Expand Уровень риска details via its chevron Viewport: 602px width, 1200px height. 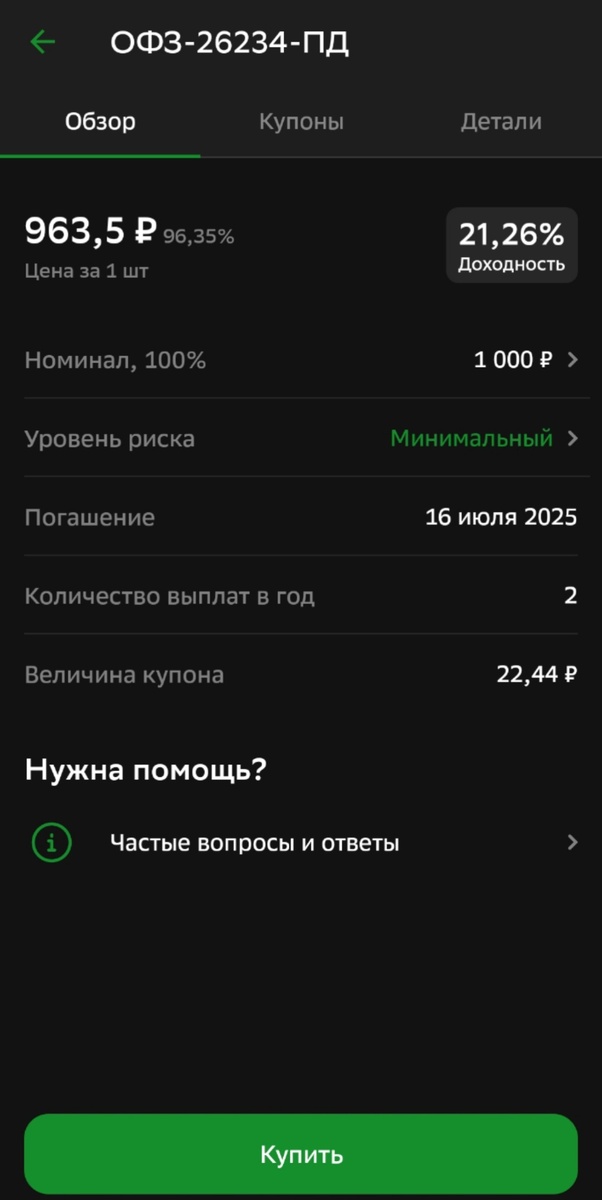(570, 438)
